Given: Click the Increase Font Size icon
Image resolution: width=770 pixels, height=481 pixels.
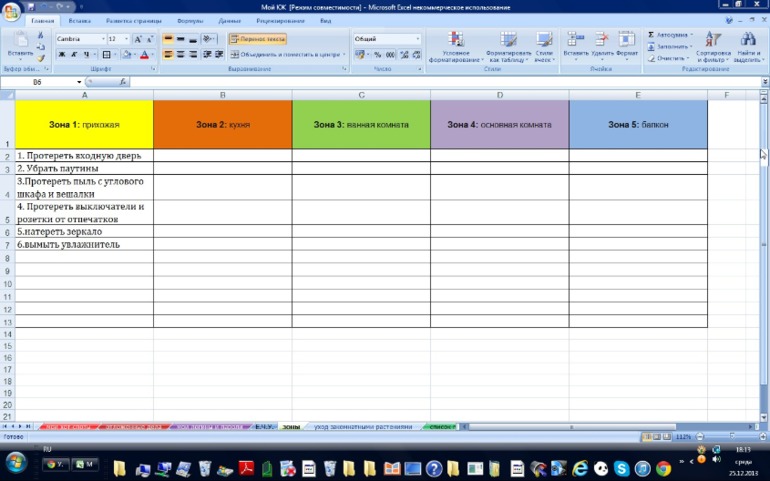Looking at the screenshot, I should [138, 39].
